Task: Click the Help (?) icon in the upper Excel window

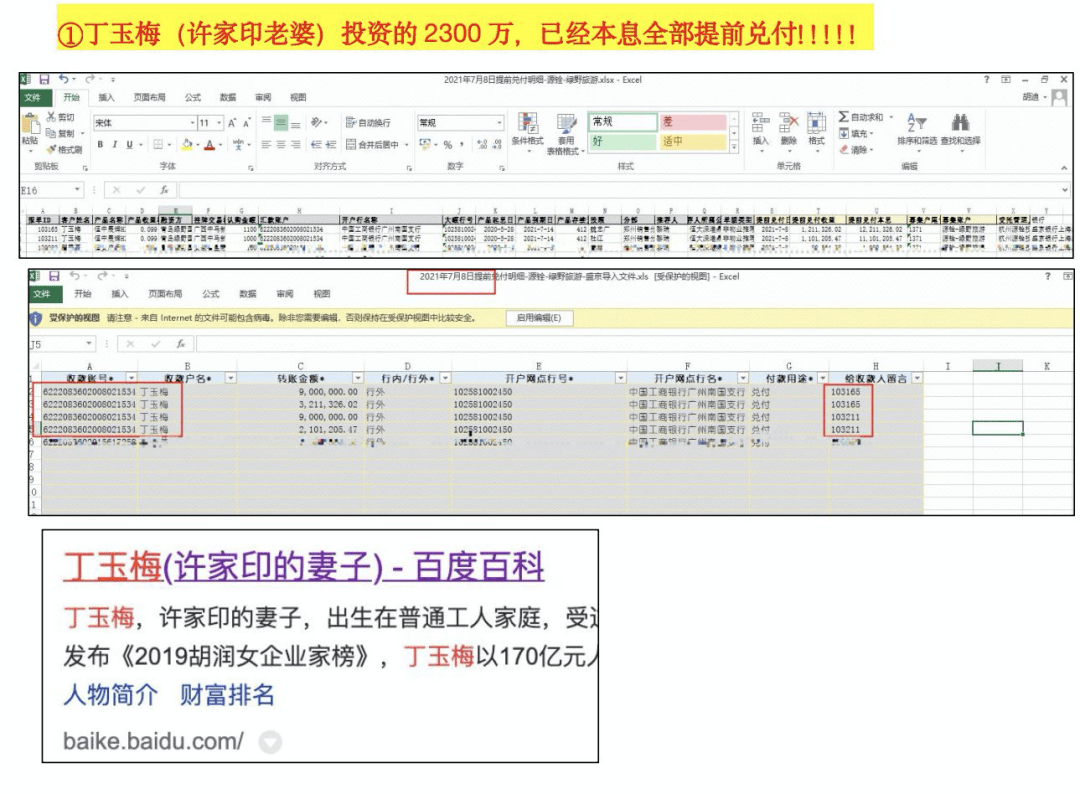Action: pyautogui.click(x=986, y=80)
